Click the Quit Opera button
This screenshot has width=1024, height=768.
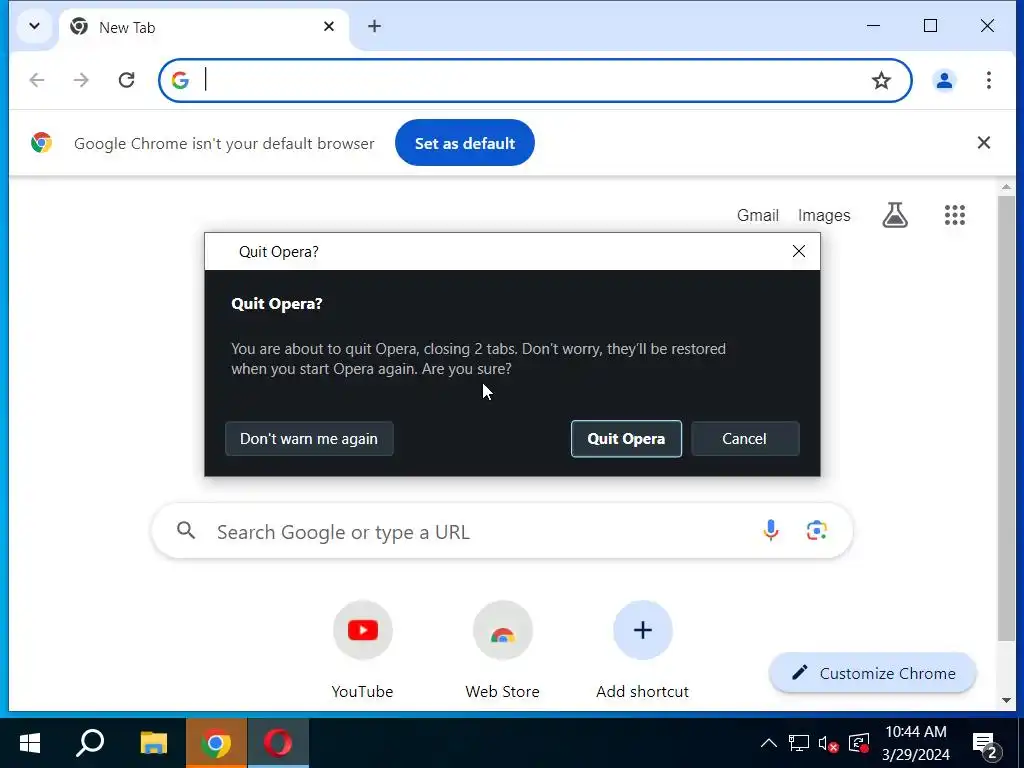point(626,439)
